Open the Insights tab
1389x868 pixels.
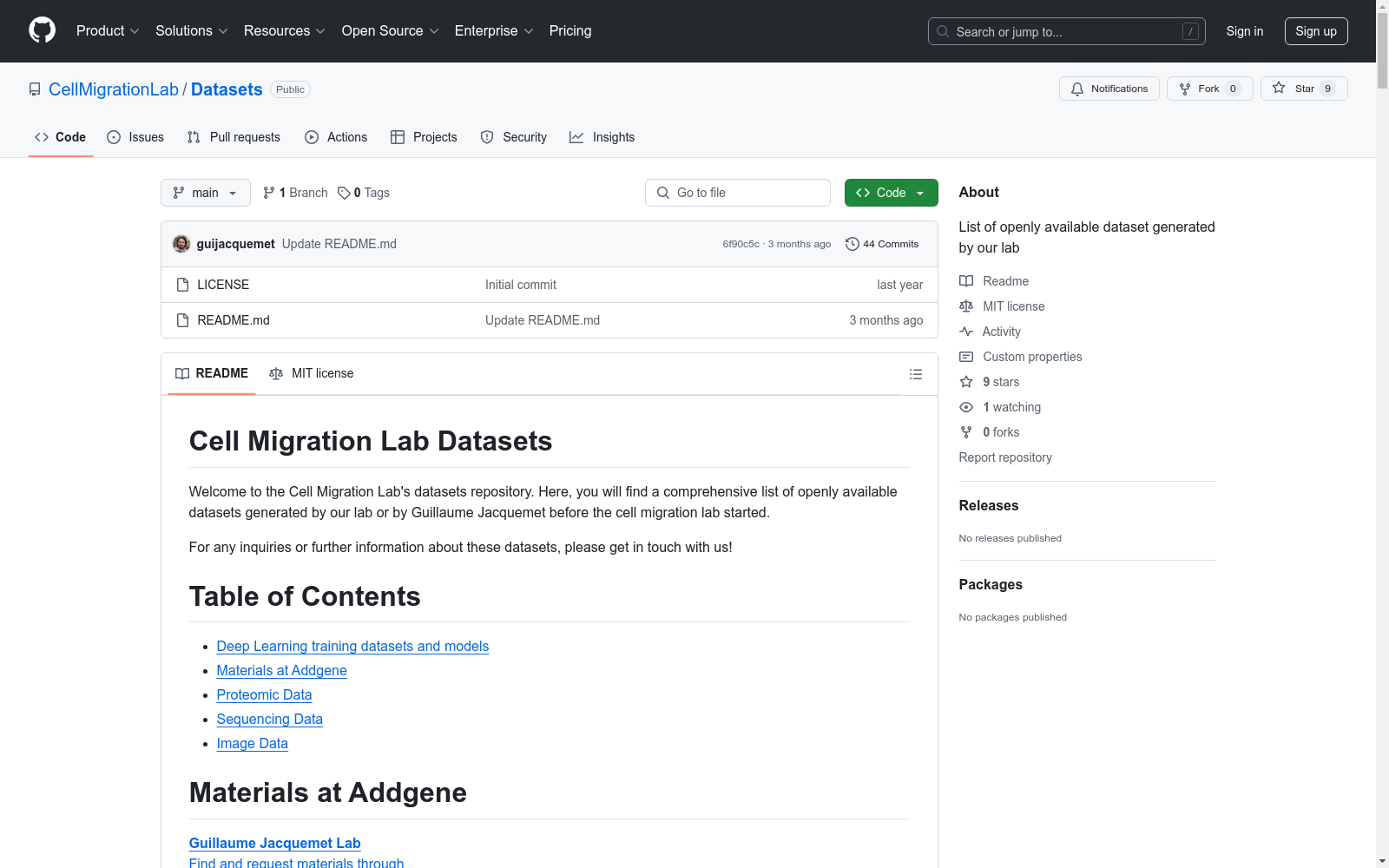click(602, 137)
